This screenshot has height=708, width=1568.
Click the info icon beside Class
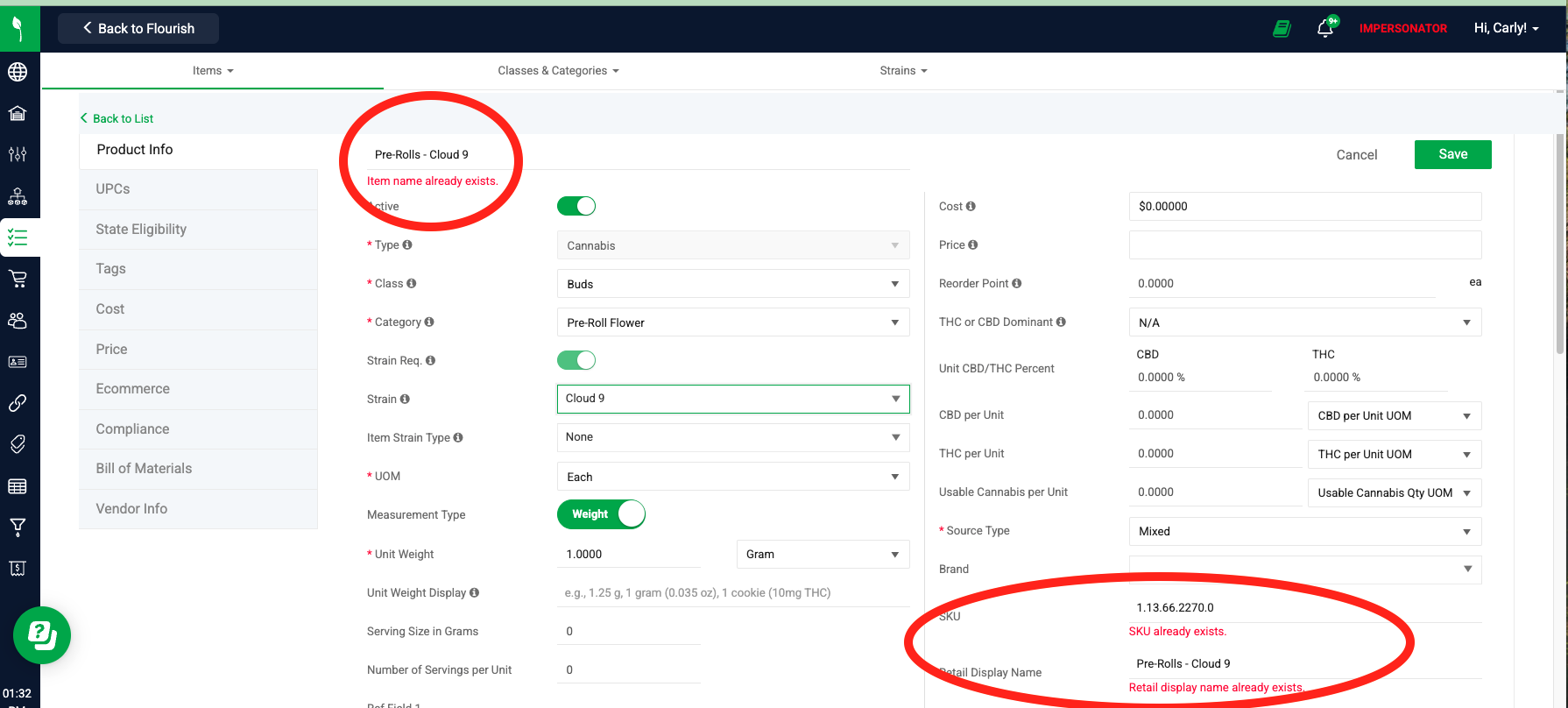(412, 283)
